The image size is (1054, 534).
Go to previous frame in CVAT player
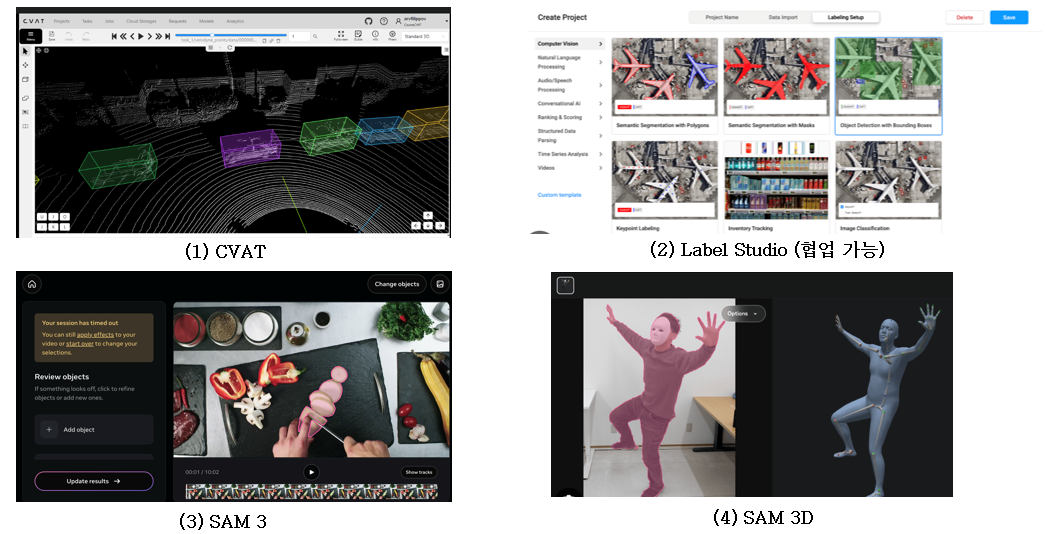(132, 36)
